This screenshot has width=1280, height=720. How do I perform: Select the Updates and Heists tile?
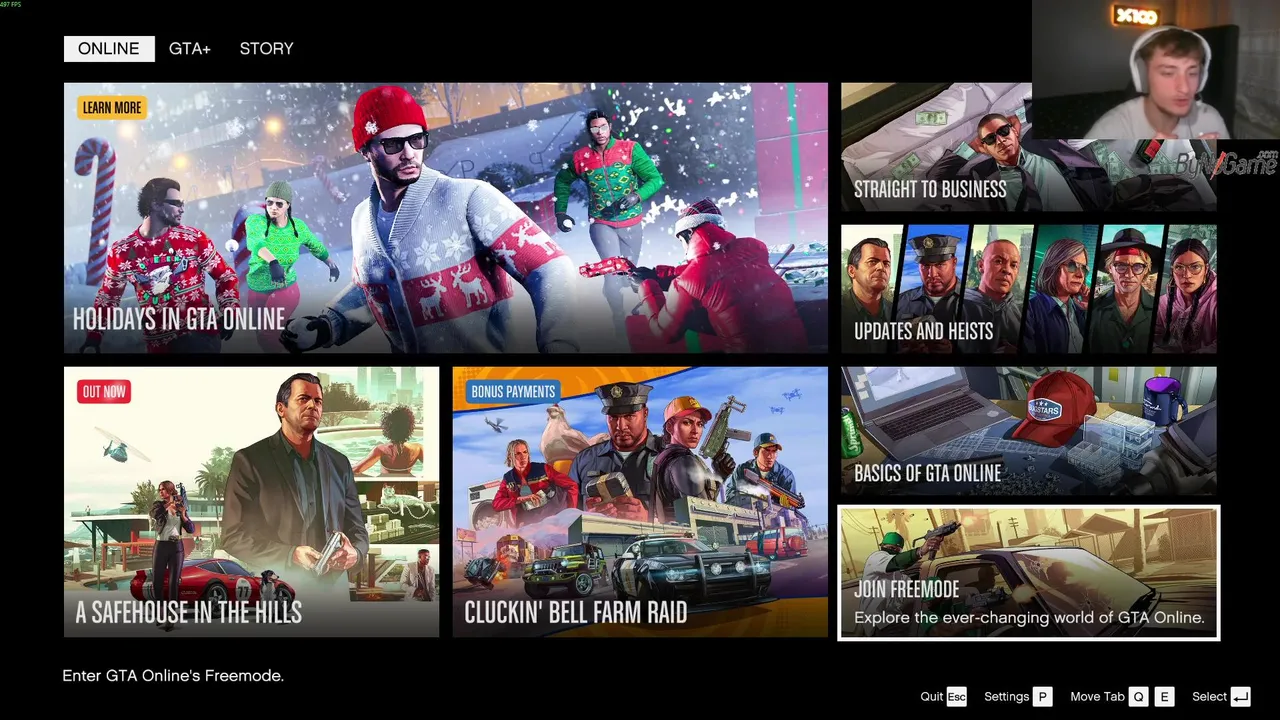[x=1029, y=289]
